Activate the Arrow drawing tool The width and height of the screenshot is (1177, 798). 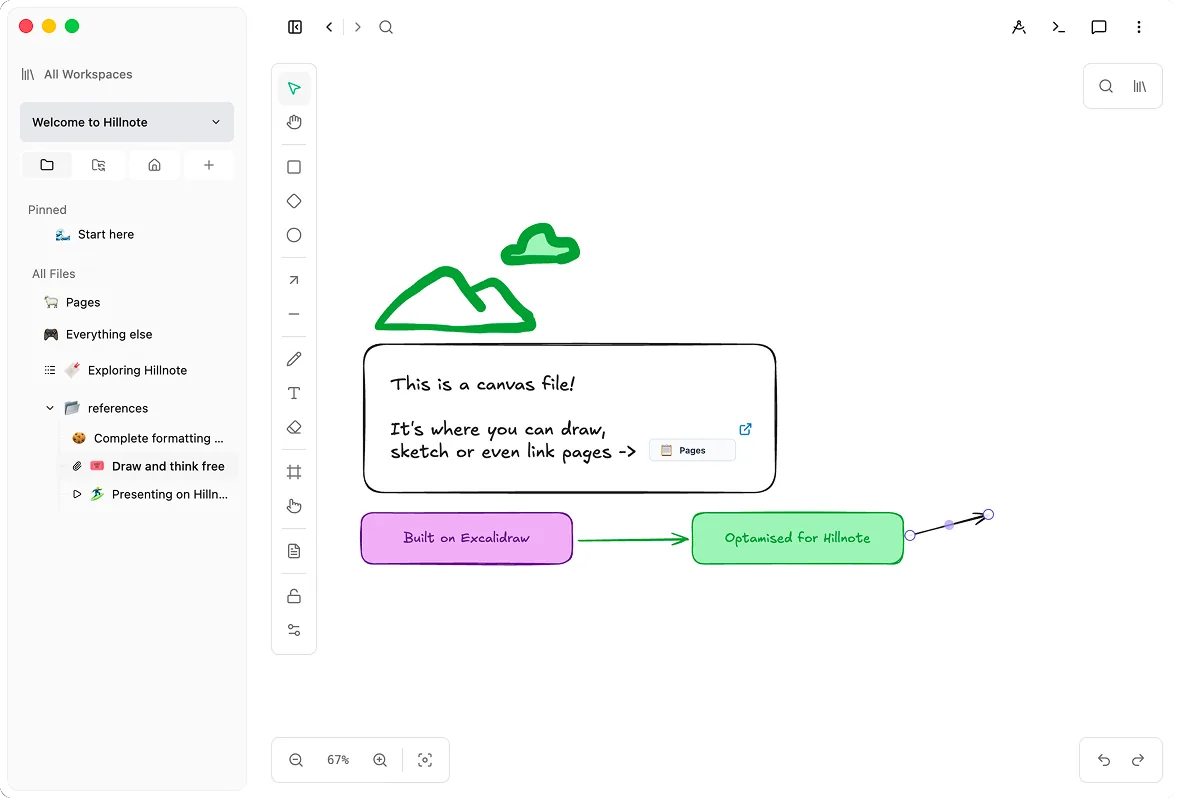pos(293,280)
